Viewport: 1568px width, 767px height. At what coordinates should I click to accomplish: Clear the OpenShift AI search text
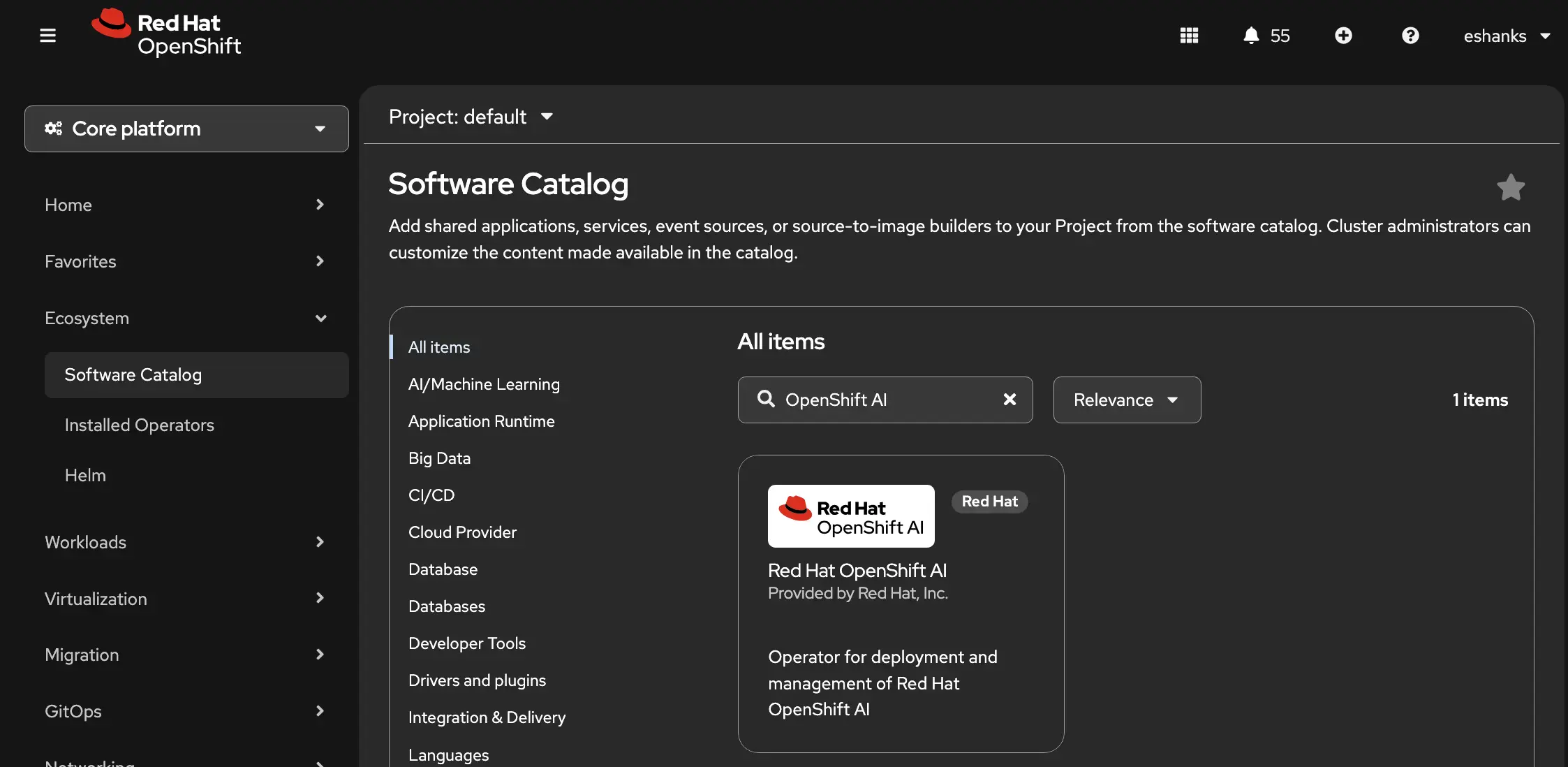pos(1009,399)
